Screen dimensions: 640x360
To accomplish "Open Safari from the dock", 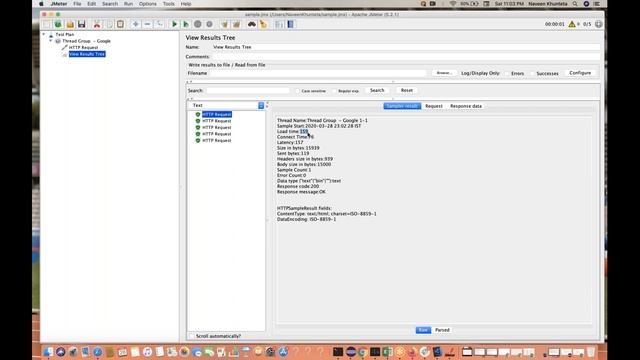I will coord(98,352).
